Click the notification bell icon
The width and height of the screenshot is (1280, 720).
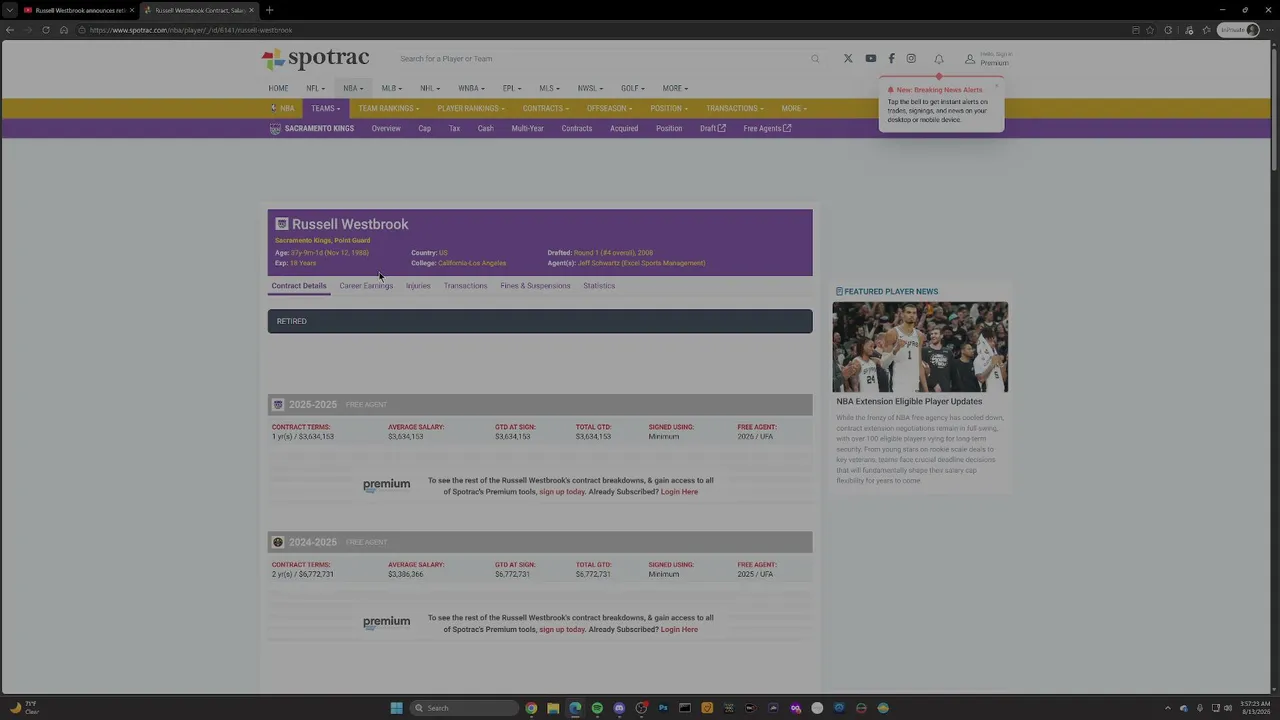tap(939, 59)
